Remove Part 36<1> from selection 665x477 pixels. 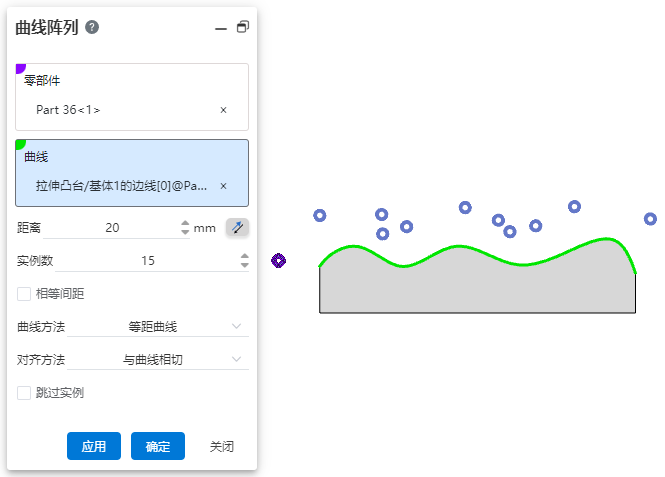pos(223,110)
